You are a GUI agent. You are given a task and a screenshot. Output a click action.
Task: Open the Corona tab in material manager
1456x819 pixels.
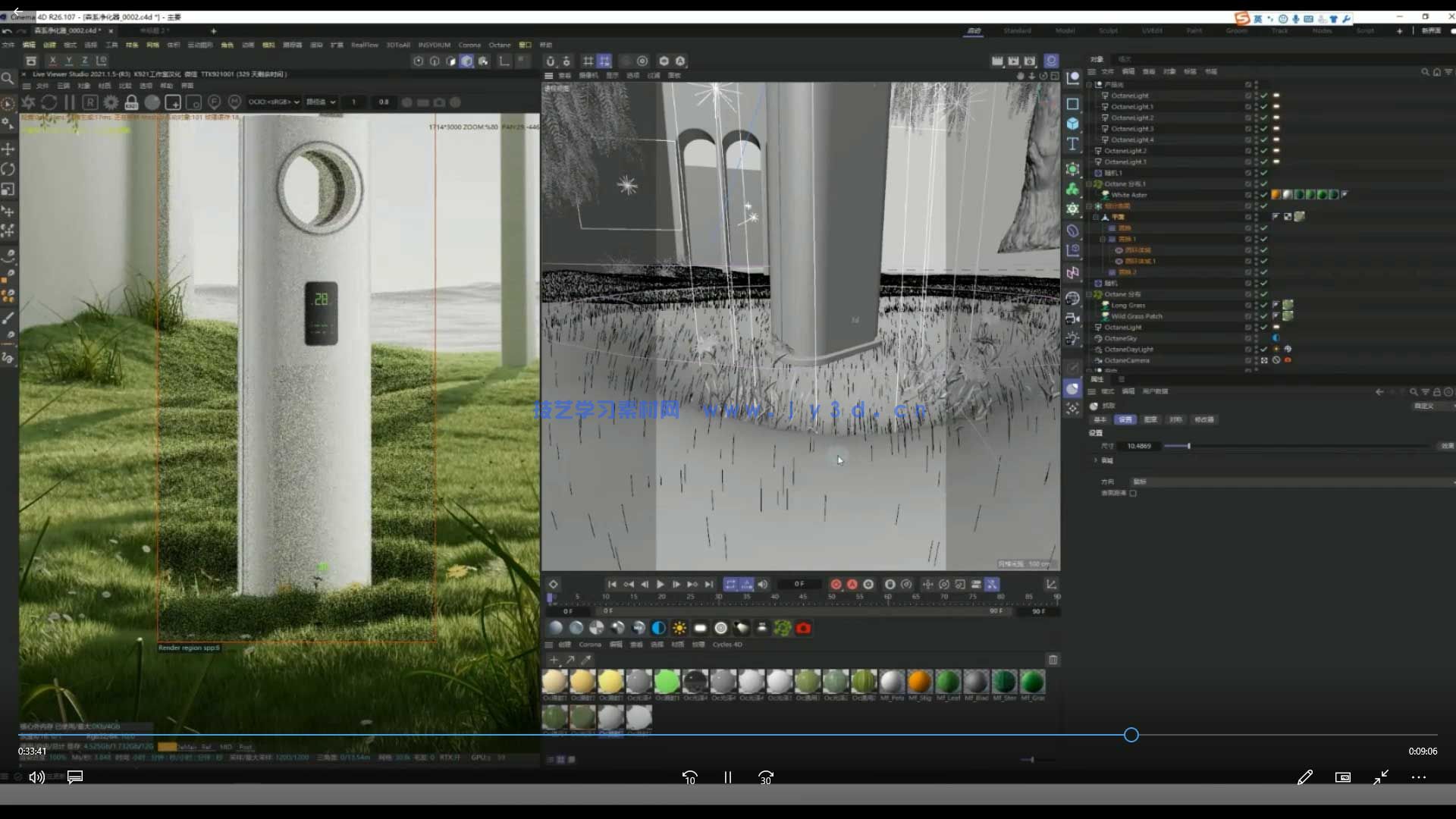tap(589, 645)
